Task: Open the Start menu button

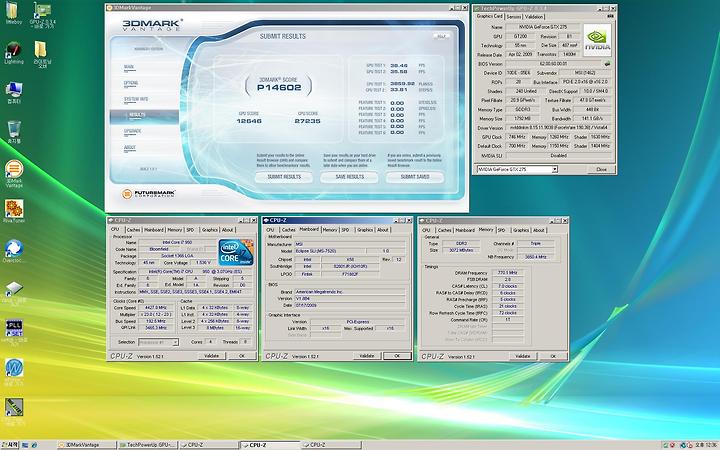Action: [x=10, y=445]
